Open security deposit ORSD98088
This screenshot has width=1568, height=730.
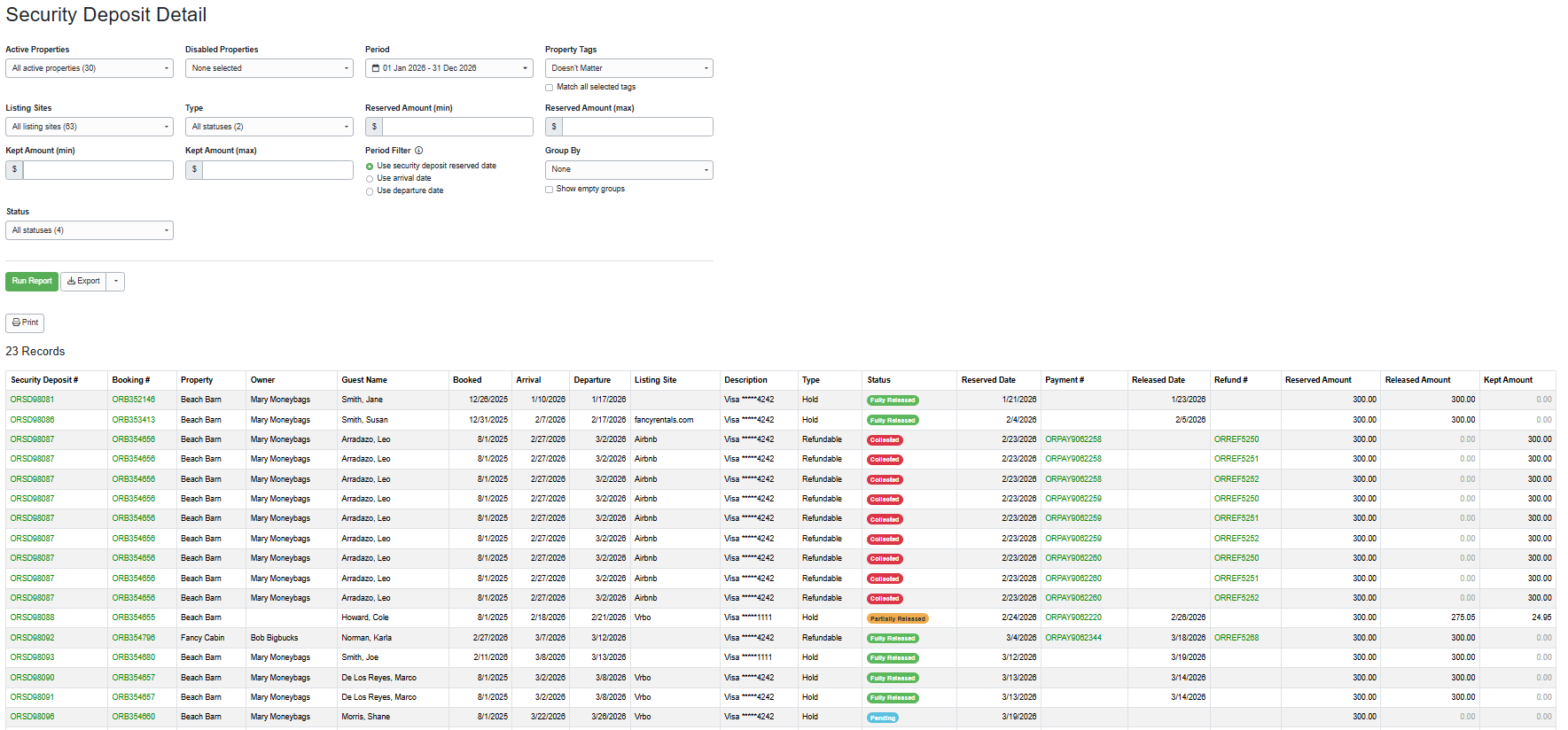click(32, 617)
